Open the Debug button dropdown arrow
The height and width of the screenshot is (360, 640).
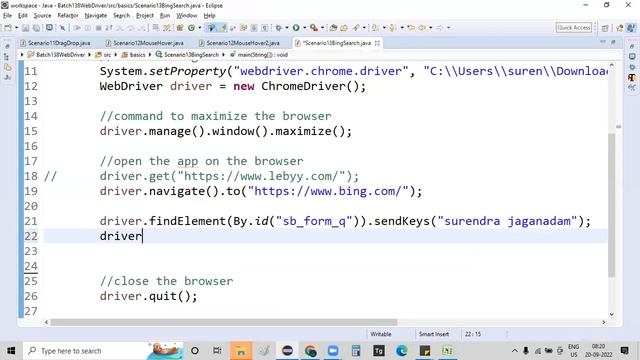coord(287,28)
